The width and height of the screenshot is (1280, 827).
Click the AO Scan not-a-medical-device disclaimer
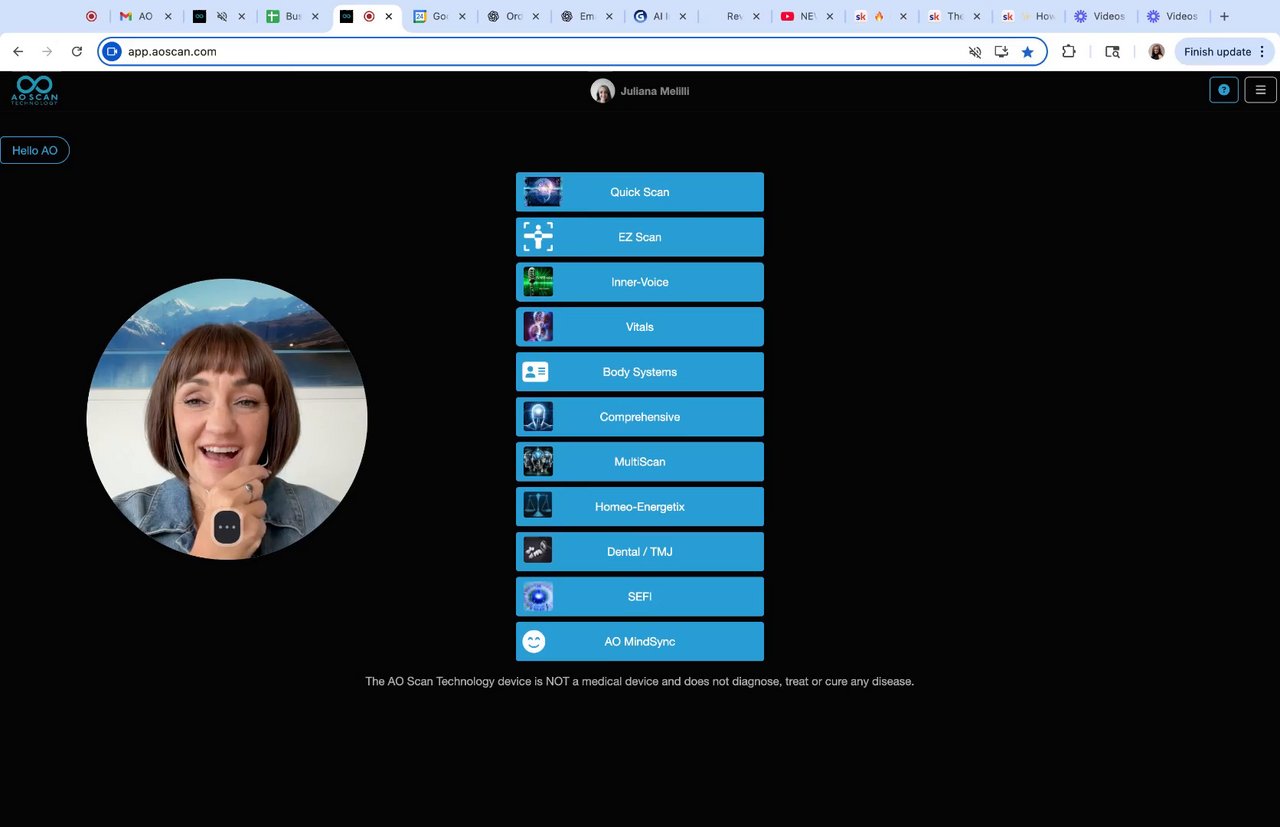click(640, 682)
